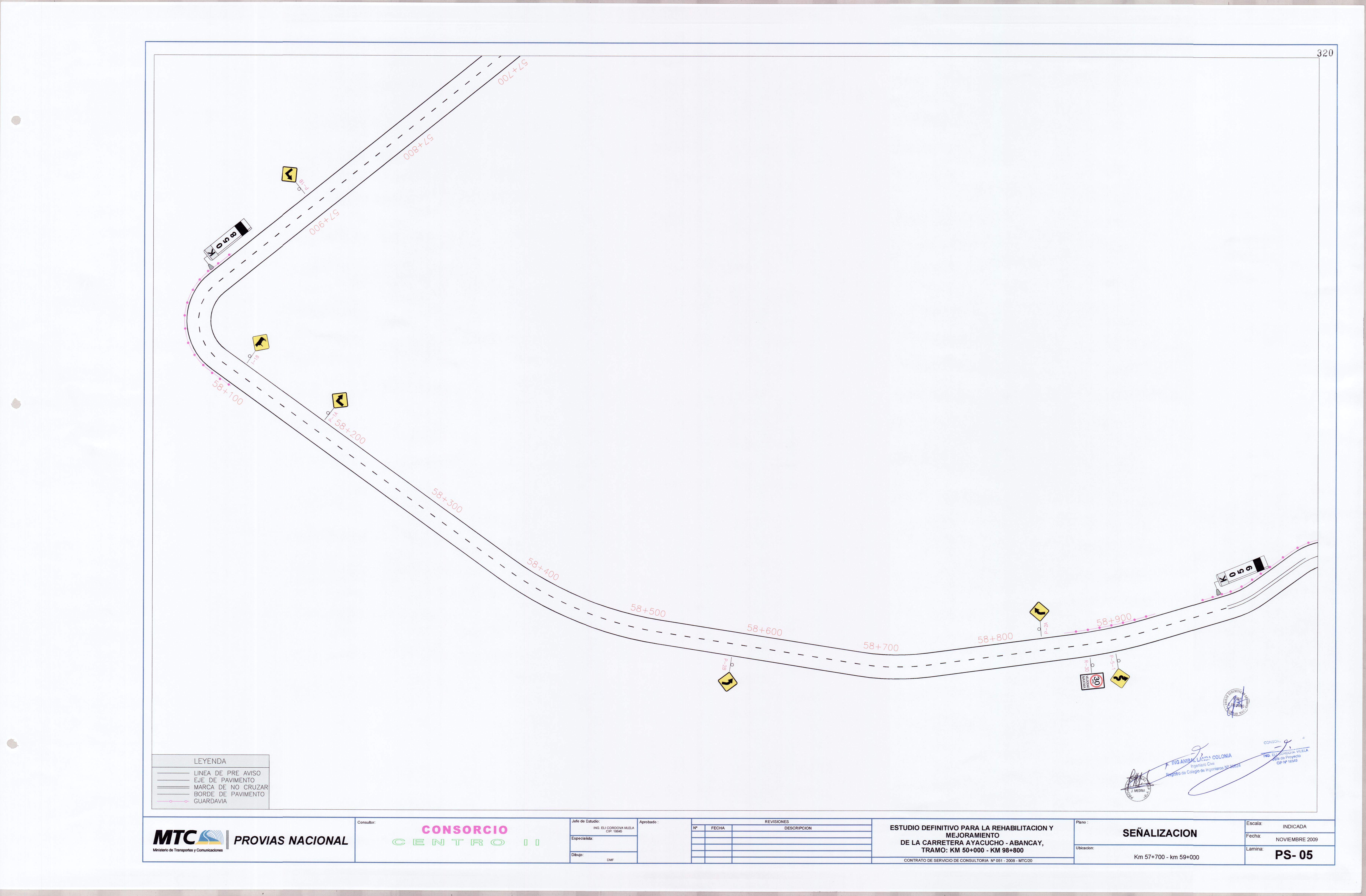The image size is (1366, 896).
Task: Click the P-1B sharp curve warning sign
Action: click(289, 174)
